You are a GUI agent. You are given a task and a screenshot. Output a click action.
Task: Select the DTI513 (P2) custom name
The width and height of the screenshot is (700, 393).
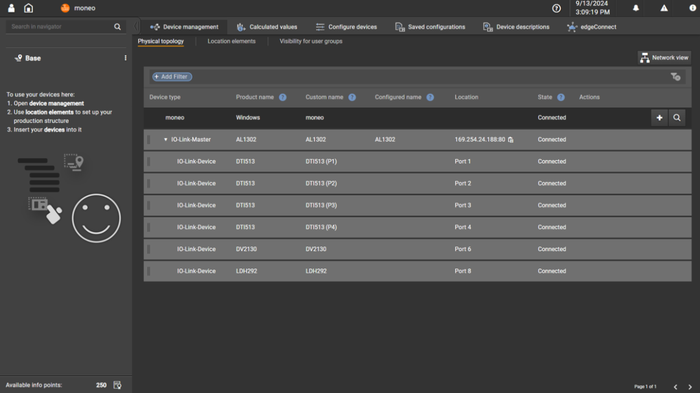click(x=321, y=183)
